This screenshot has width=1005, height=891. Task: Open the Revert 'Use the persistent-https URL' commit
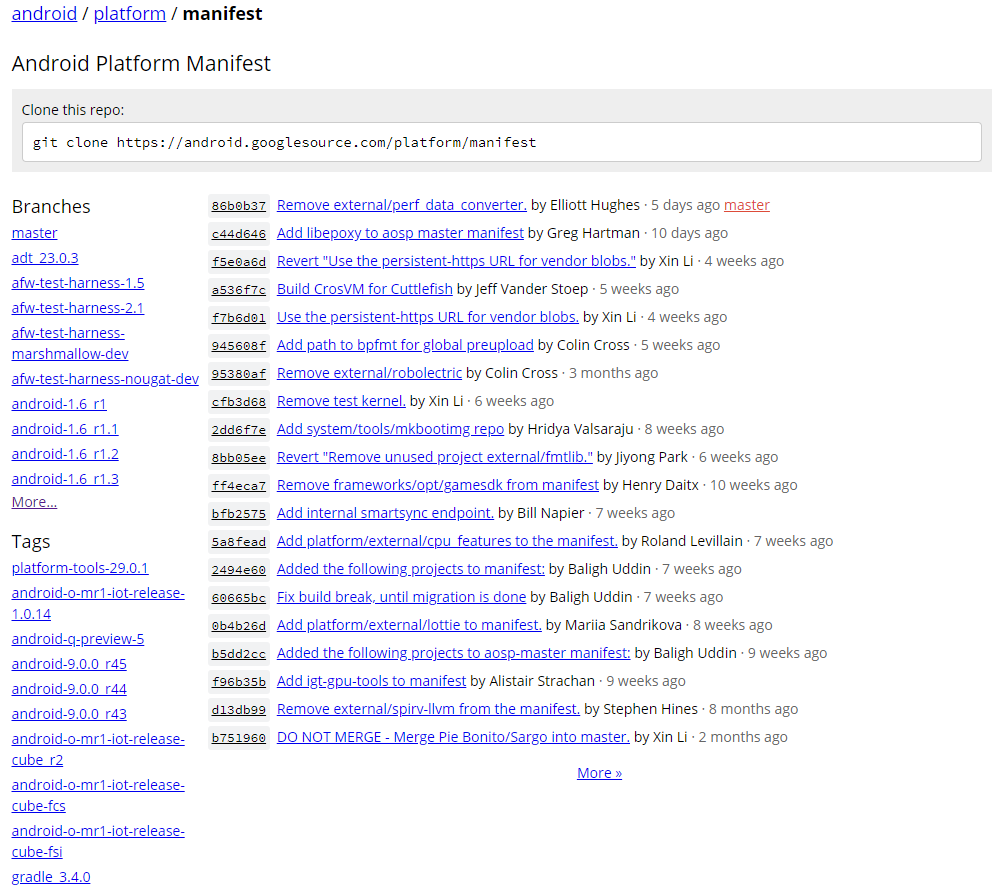pos(456,261)
